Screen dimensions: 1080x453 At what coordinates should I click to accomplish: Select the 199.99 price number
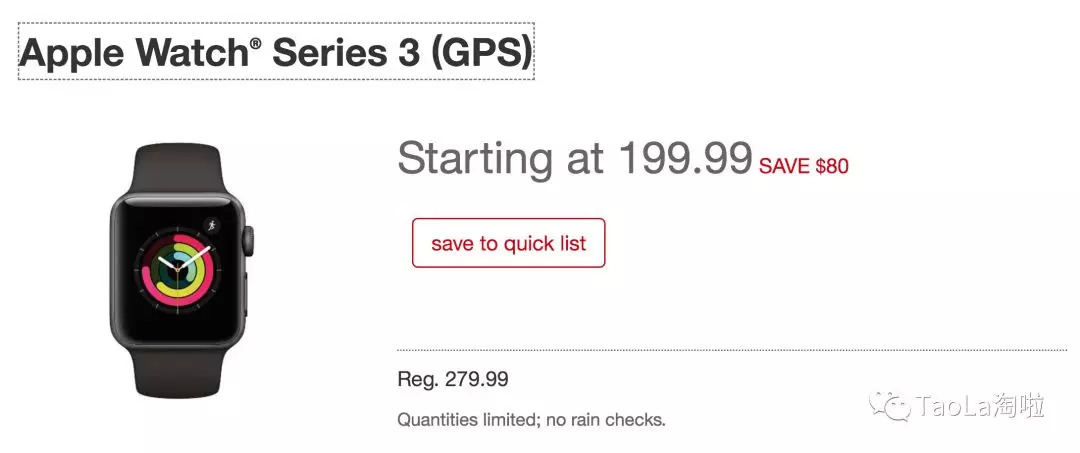coord(685,158)
